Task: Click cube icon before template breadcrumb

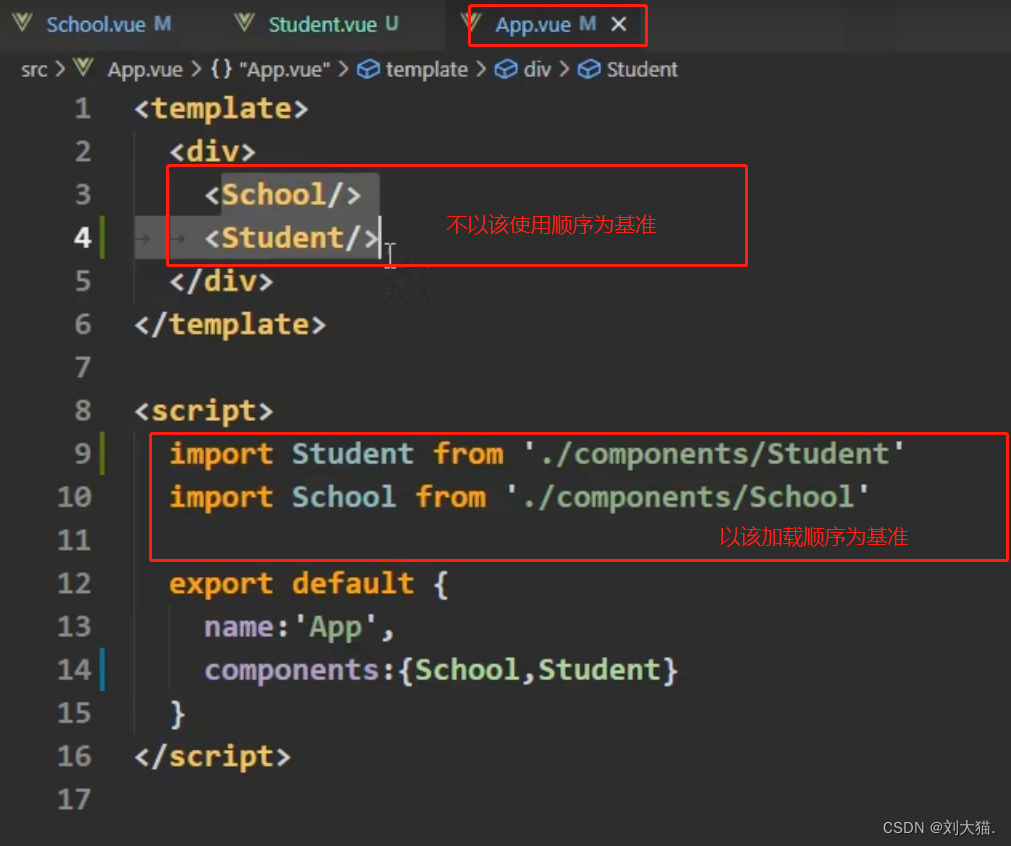Action: 368,69
